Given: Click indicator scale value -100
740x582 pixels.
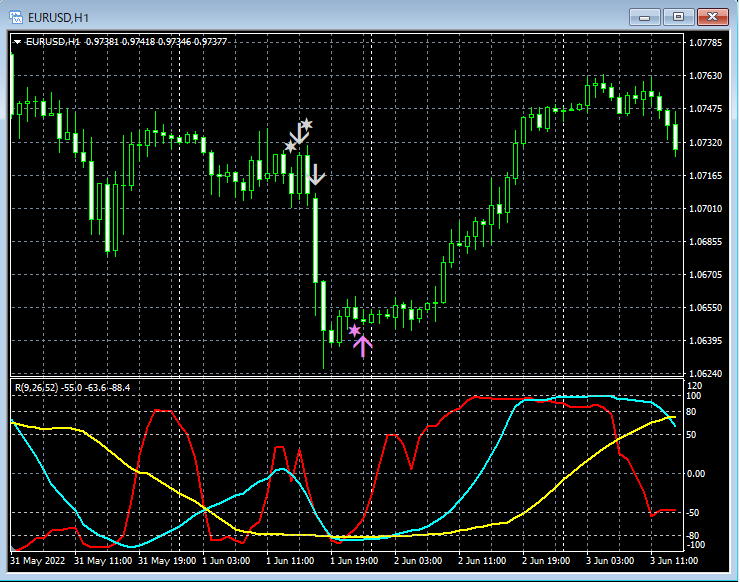Looking at the screenshot, I should [695, 545].
